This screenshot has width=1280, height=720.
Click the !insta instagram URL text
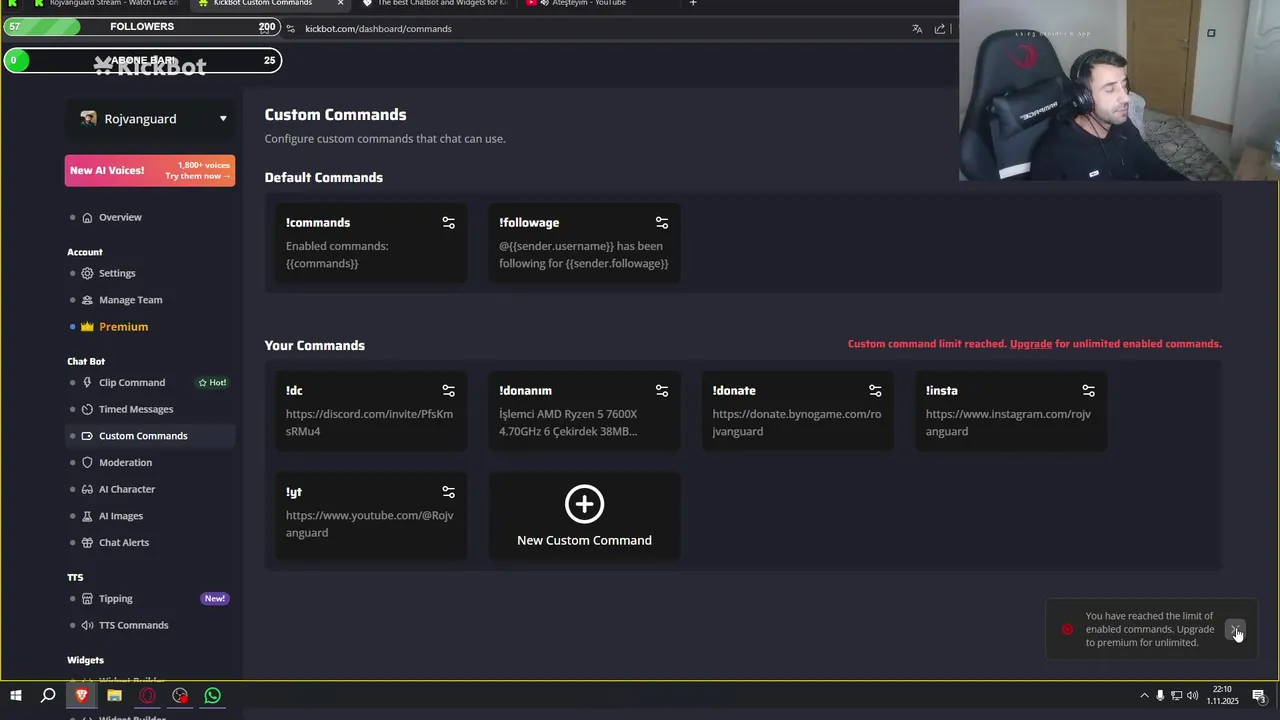click(1008, 423)
